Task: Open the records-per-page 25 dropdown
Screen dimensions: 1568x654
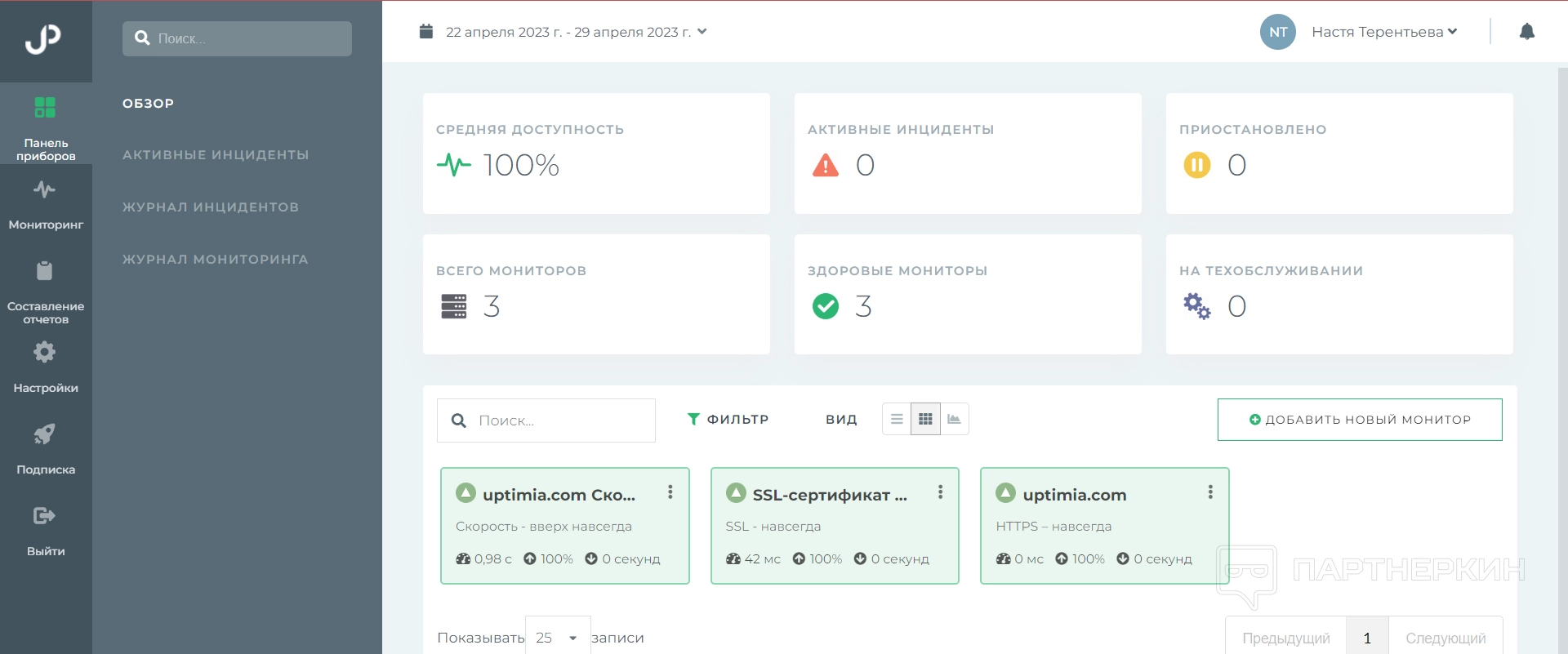Action: [557, 637]
